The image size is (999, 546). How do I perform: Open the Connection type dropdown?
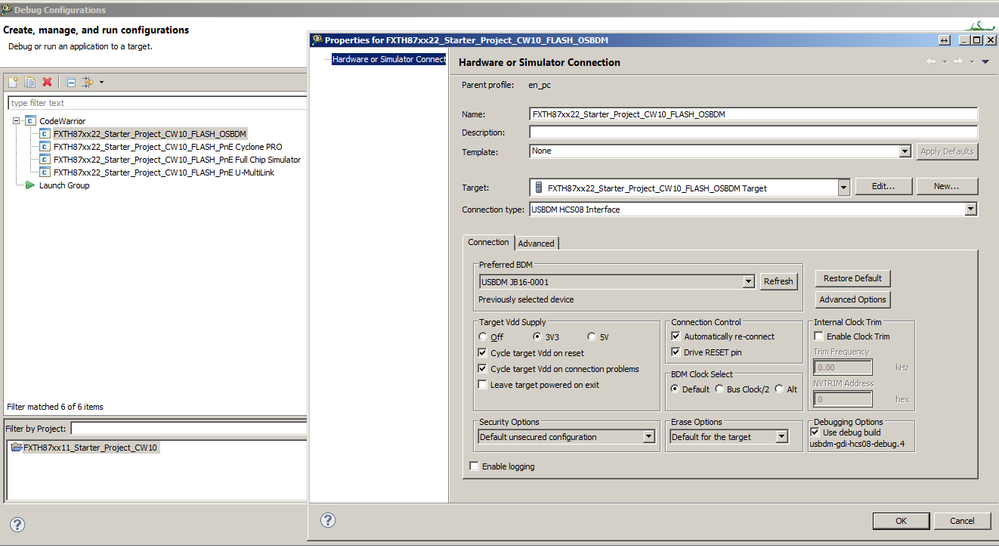coord(970,209)
